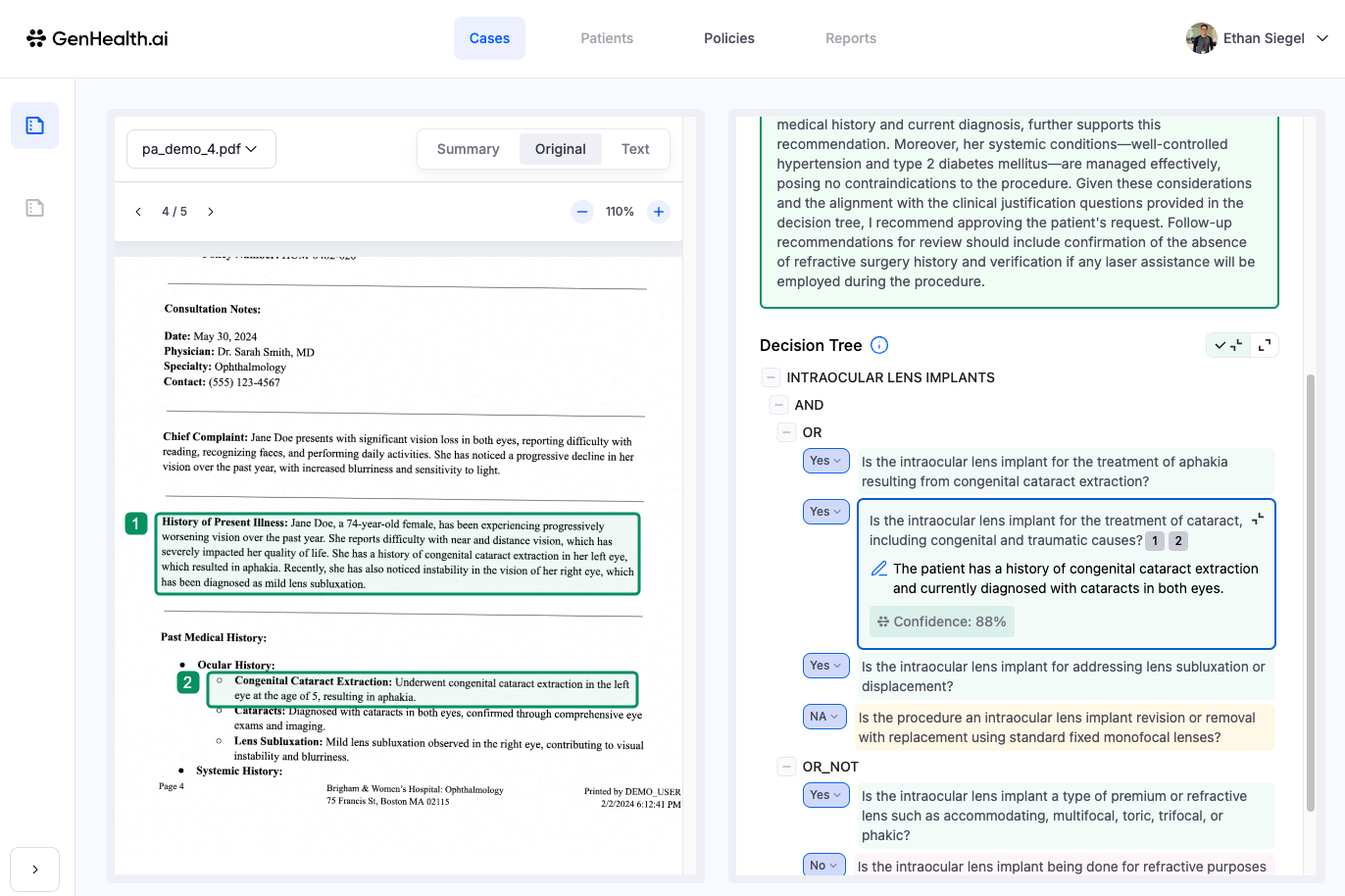Collapse the OR node
Viewport: 1345px width, 896px height.
point(786,432)
